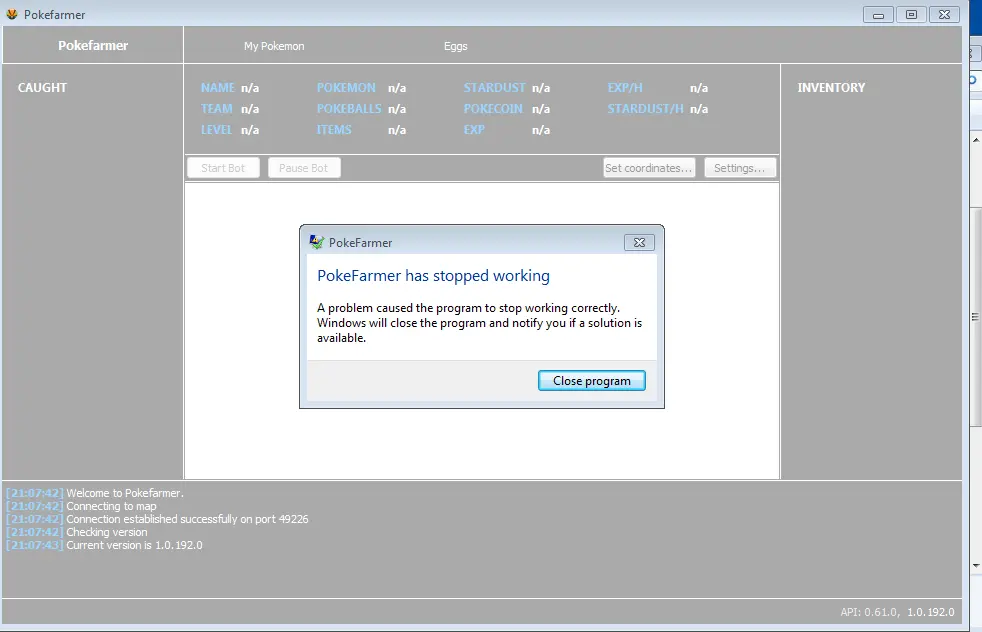
Task: Click the STARDUST/H stat label
Action: coord(645,109)
